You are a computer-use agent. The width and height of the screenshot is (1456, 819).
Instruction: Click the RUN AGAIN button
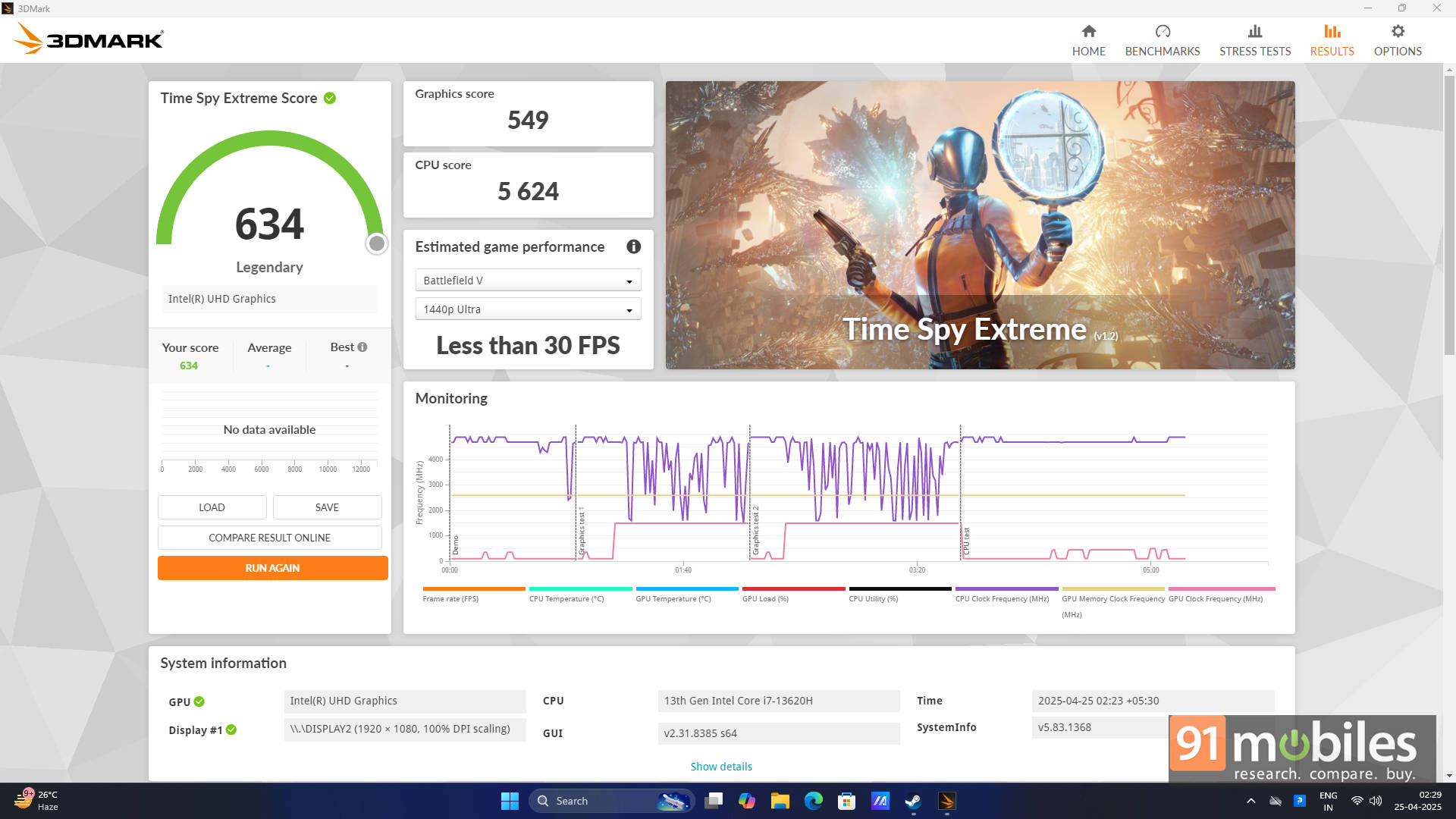[x=272, y=568]
